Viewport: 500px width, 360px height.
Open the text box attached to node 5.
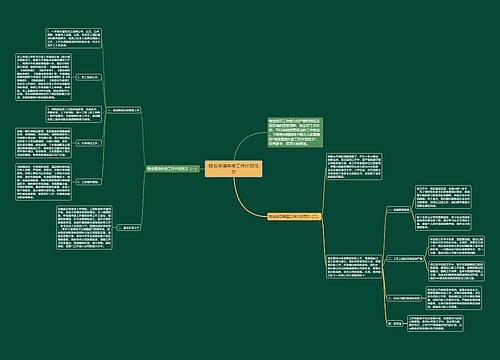[43, 182]
